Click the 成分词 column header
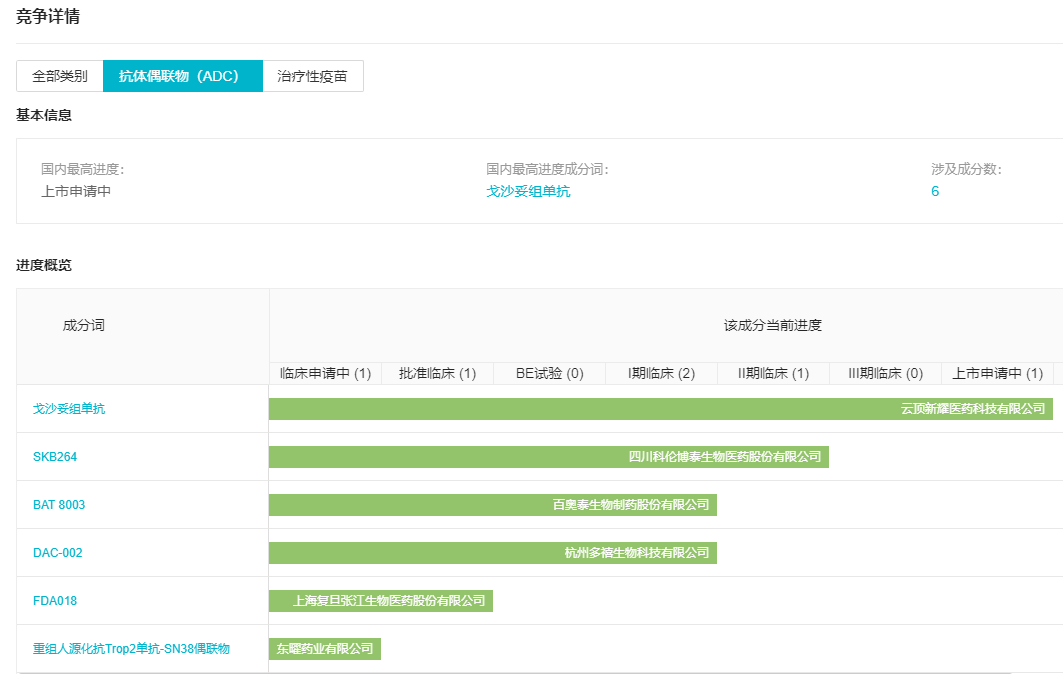The height and width of the screenshot is (674, 1063). click(x=83, y=325)
